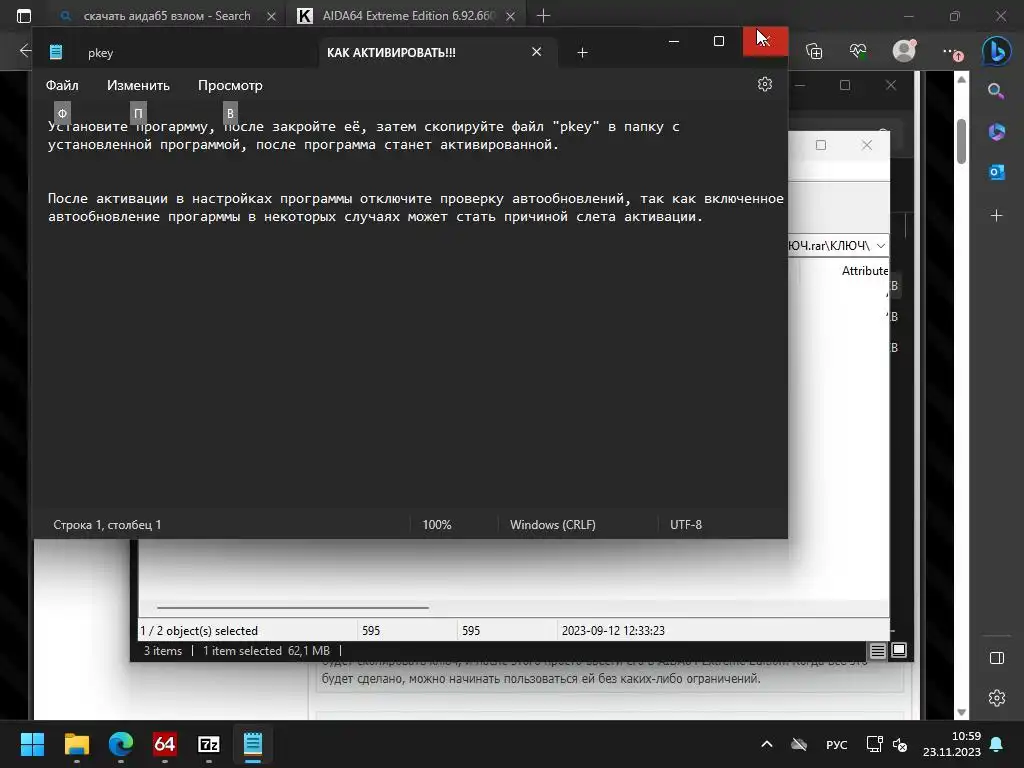1024x768 pixels.
Task: Open File Explorer from the taskbar
Action: click(76, 744)
